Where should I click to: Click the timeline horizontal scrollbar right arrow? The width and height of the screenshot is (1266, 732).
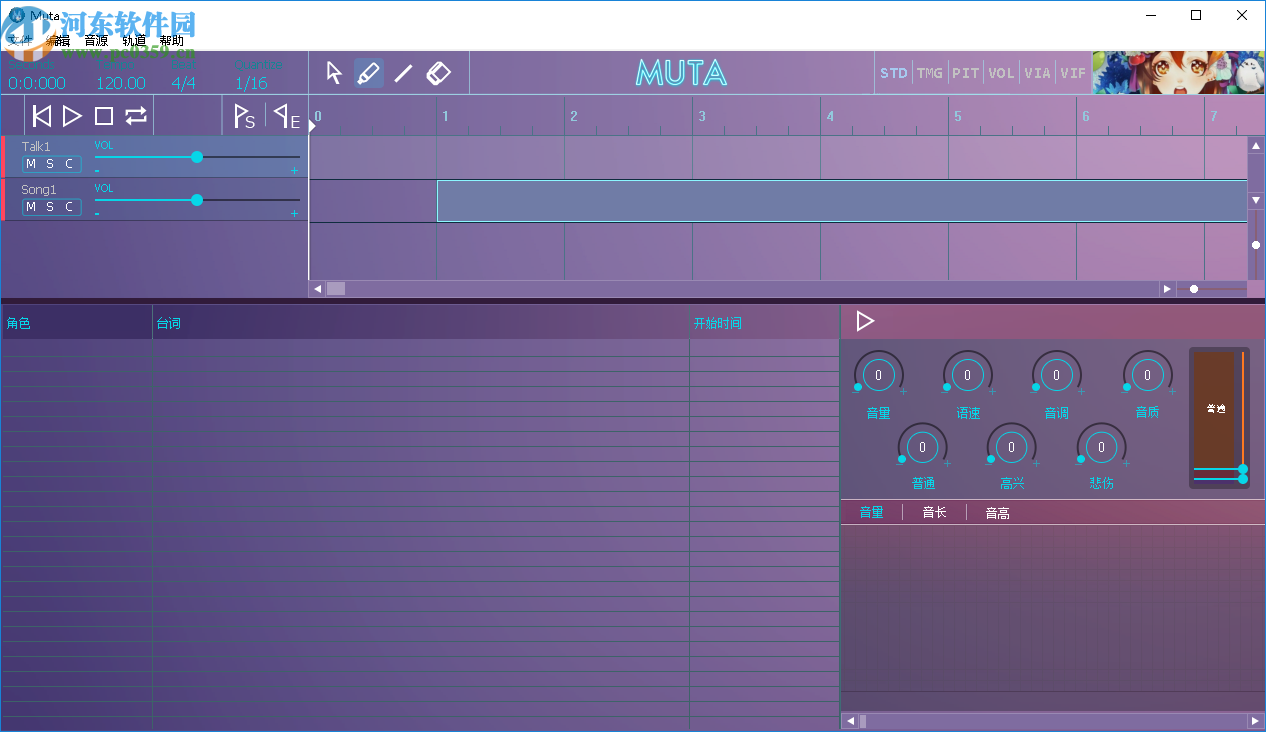(1167, 288)
